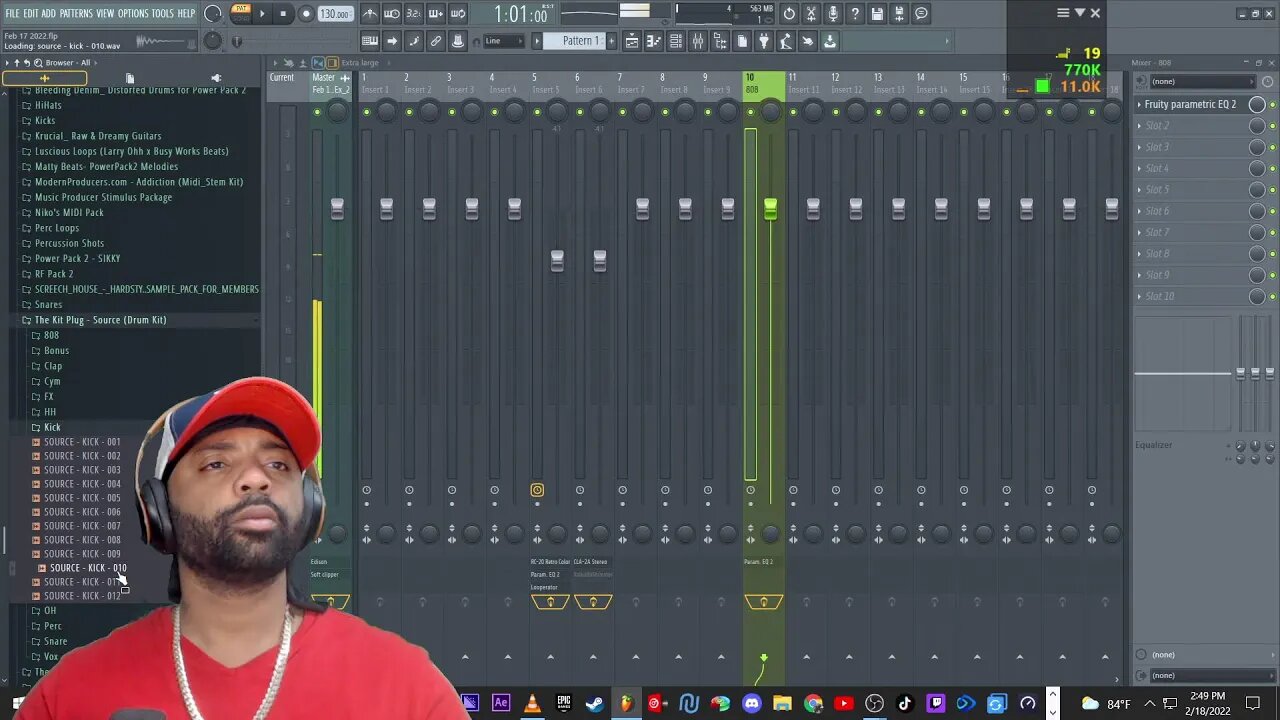
Task: Click the empty Slot 3 effect slot
Action: [x=1190, y=147]
